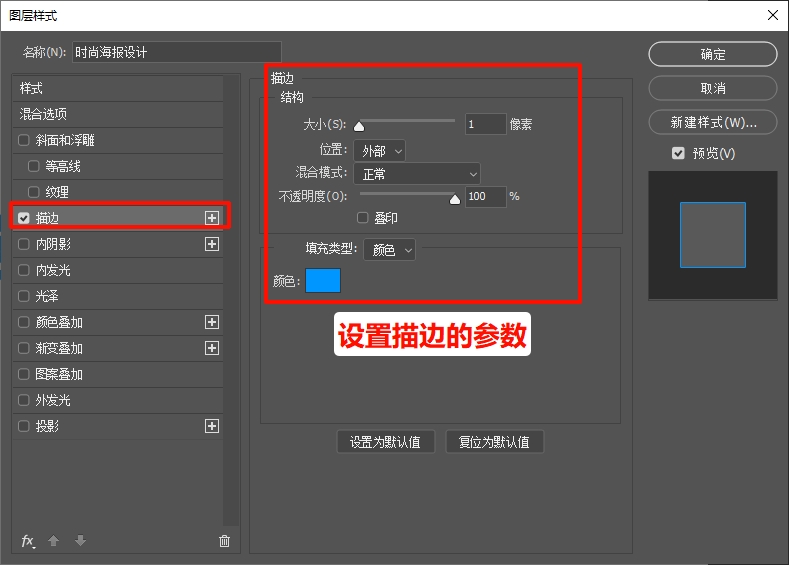Enable the 斜面和浮雕 checkbox
789x565 pixels.
tap(24, 140)
